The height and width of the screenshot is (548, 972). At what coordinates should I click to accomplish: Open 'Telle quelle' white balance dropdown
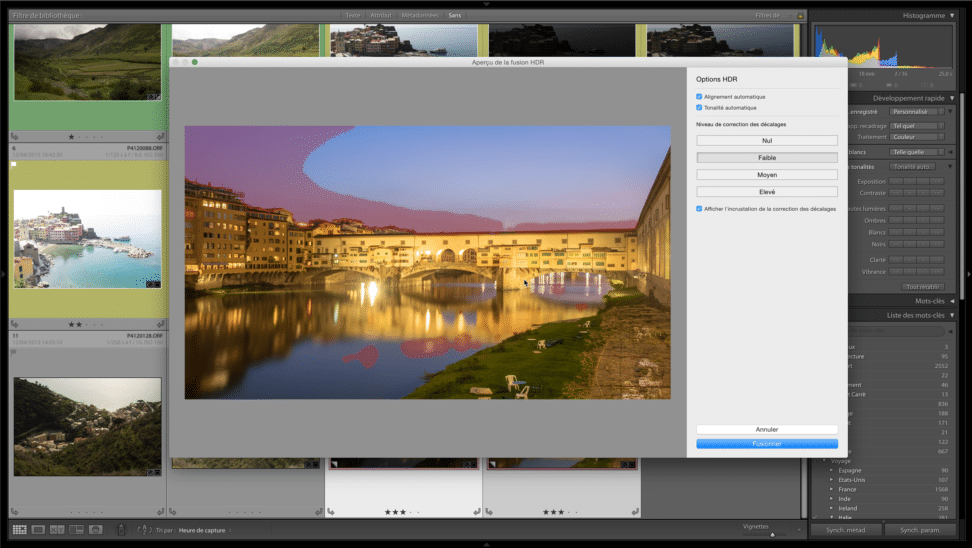pos(917,152)
